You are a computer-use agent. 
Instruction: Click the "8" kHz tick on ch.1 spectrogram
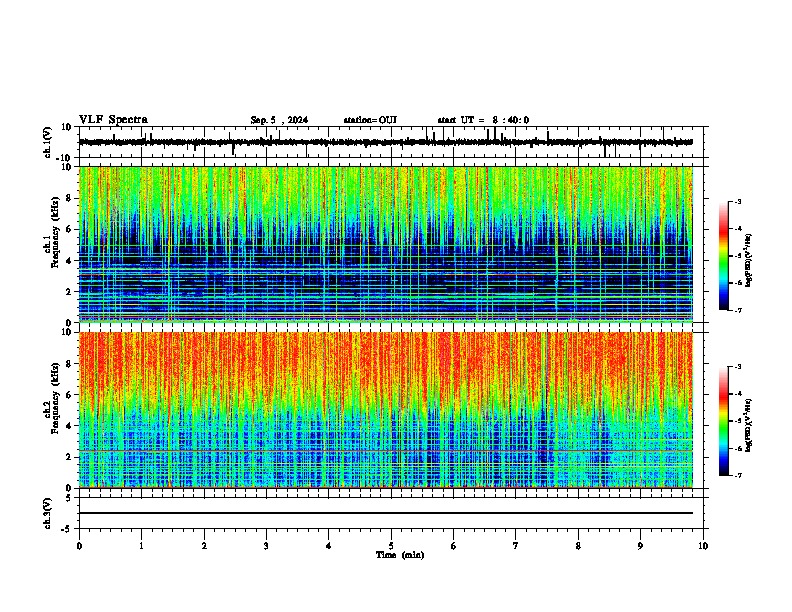[x=69, y=198]
